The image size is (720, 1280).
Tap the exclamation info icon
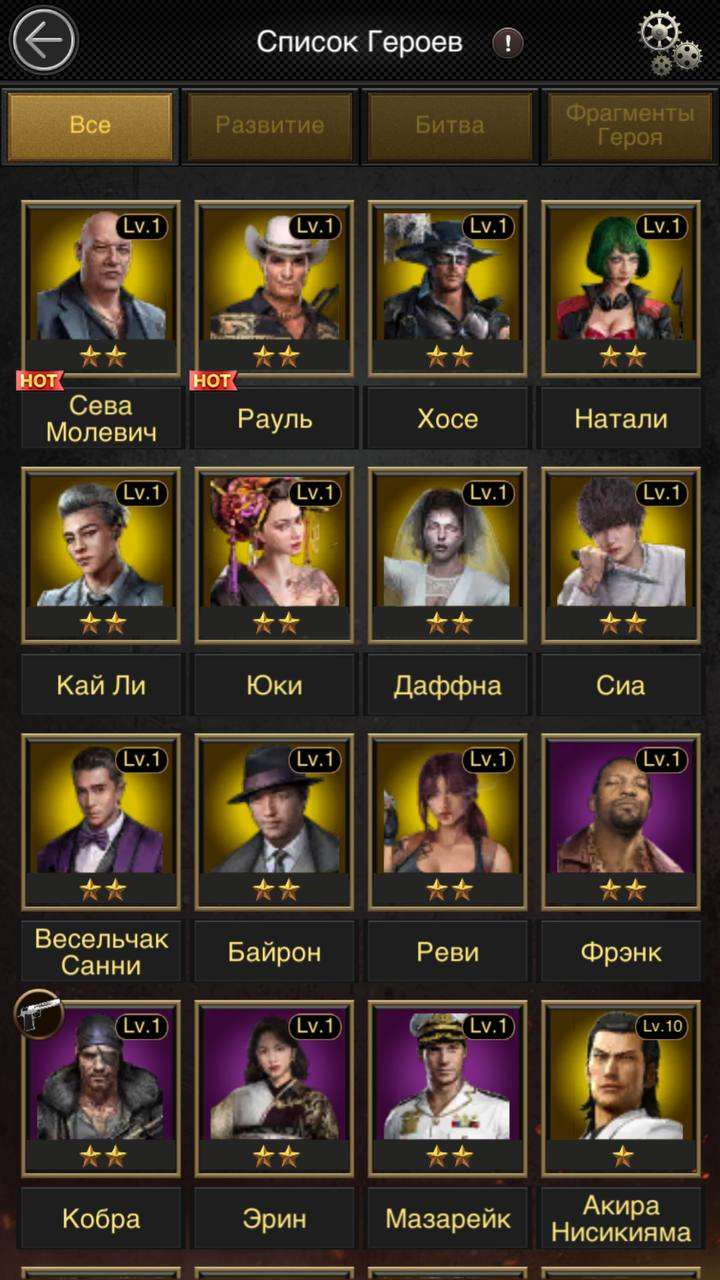coord(508,43)
